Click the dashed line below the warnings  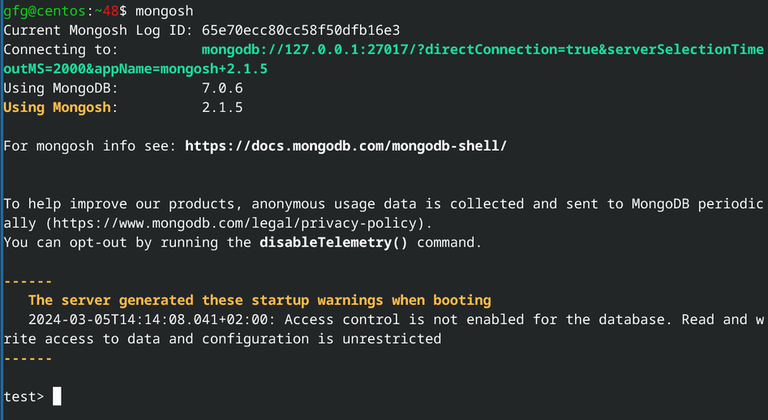coord(28,358)
